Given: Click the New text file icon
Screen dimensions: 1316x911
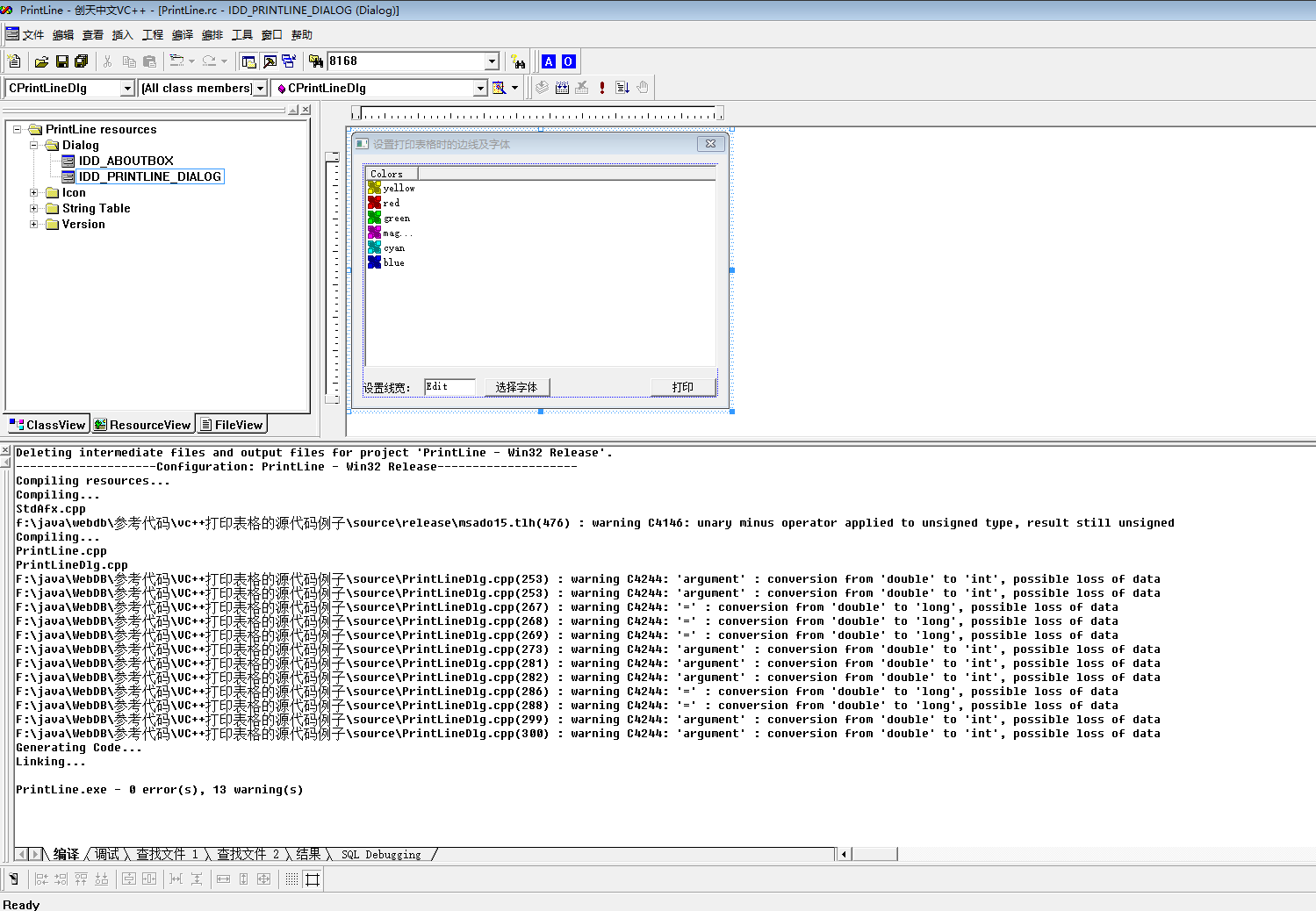Looking at the screenshot, I should pyautogui.click(x=14, y=61).
